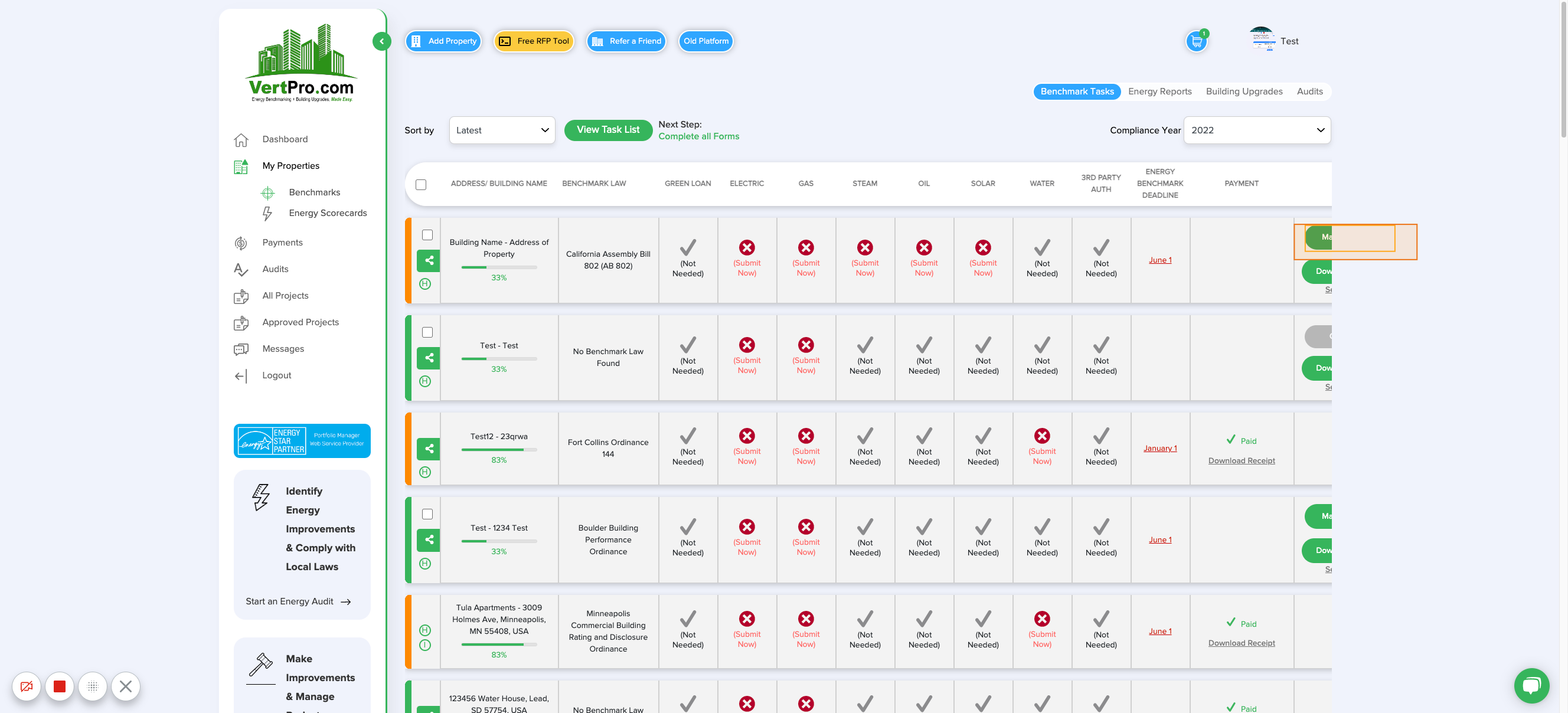The height and width of the screenshot is (713, 1568).
Task: Click the Benchmarks target icon
Action: 267,193
